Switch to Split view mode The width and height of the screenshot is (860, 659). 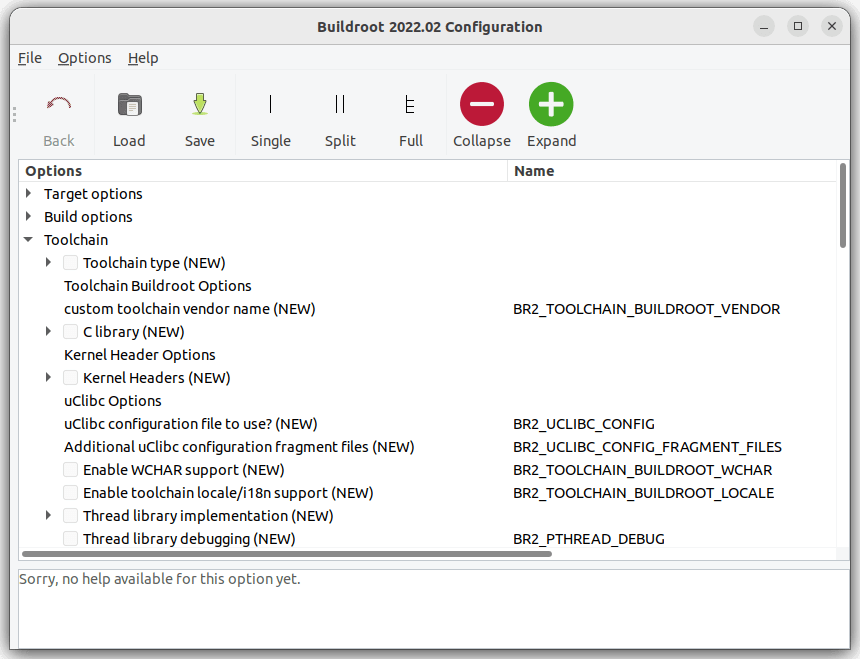coord(340,105)
